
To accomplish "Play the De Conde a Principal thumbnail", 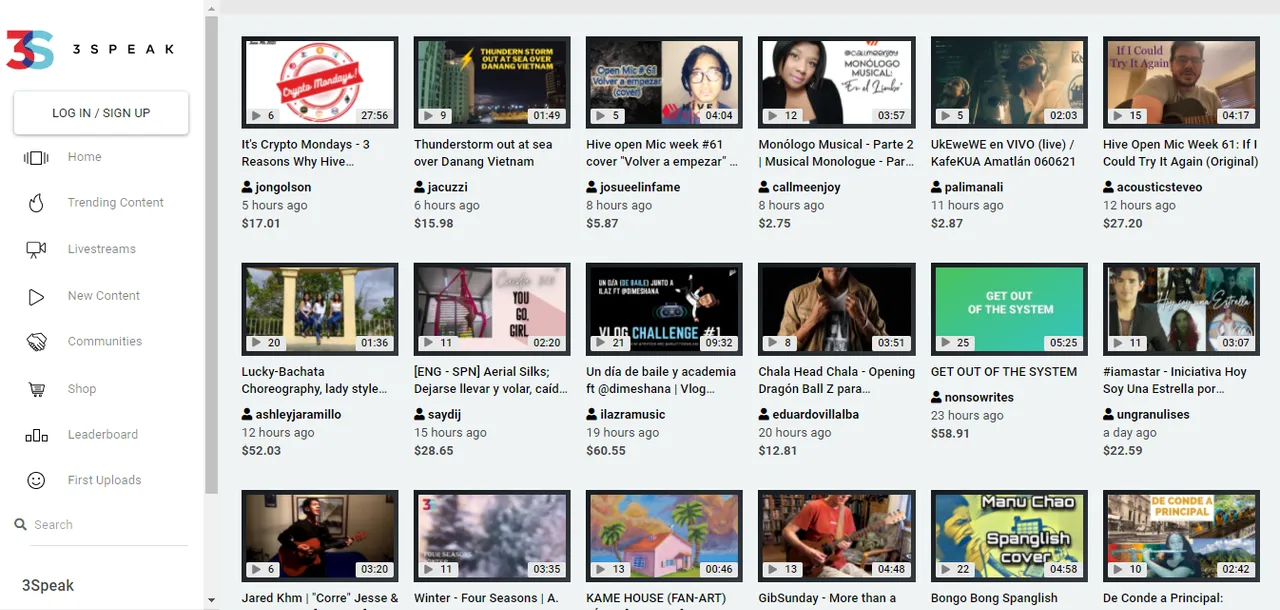I will pyautogui.click(x=1181, y=535).
